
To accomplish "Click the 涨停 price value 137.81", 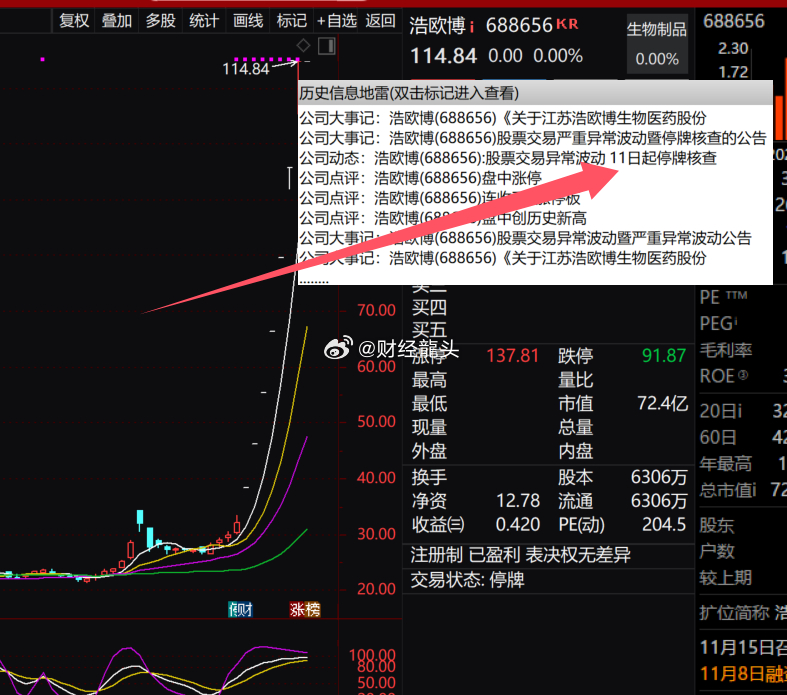I will [x=512, y=356].
